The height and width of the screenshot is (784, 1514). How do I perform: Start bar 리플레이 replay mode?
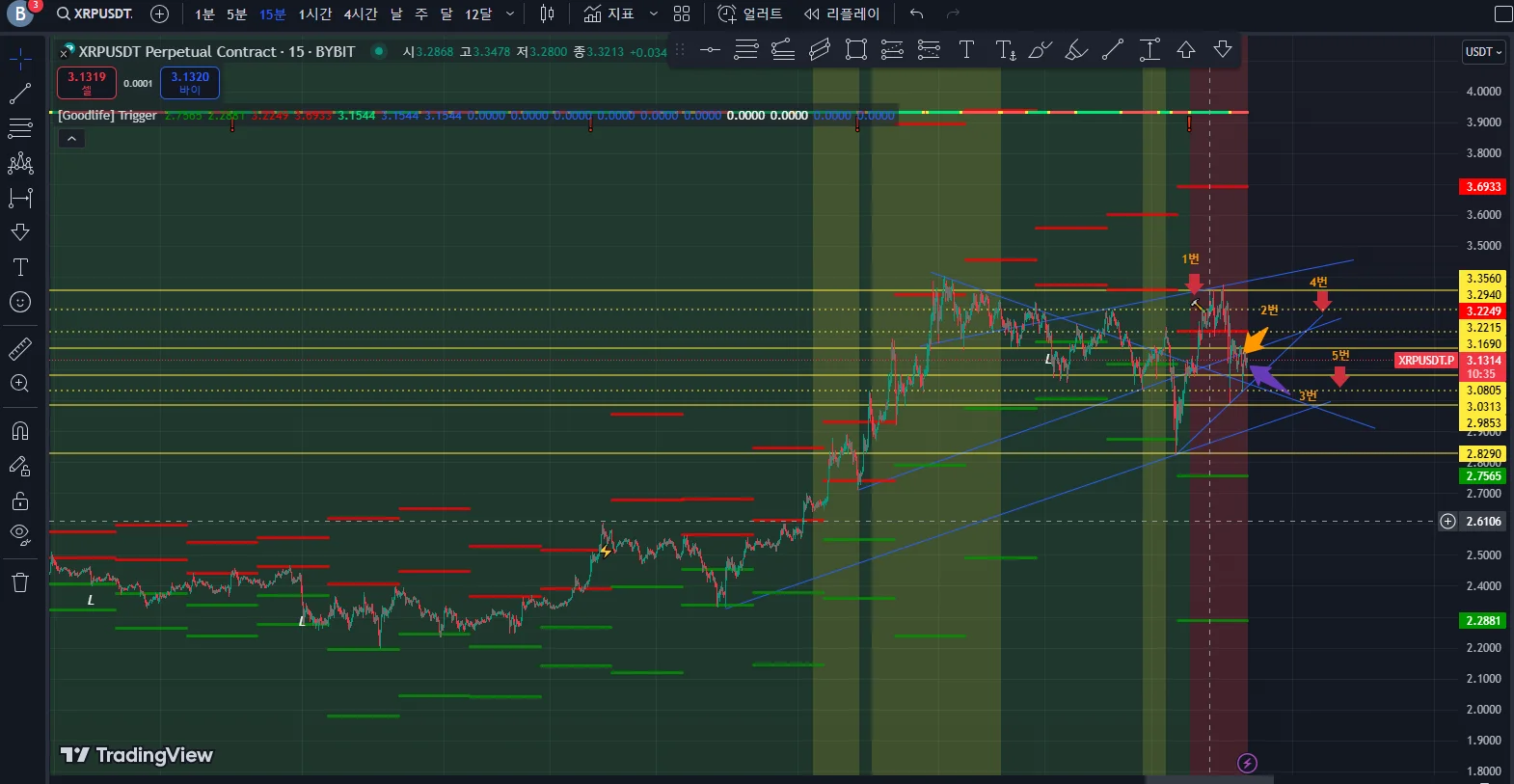[x=842, y=14]
